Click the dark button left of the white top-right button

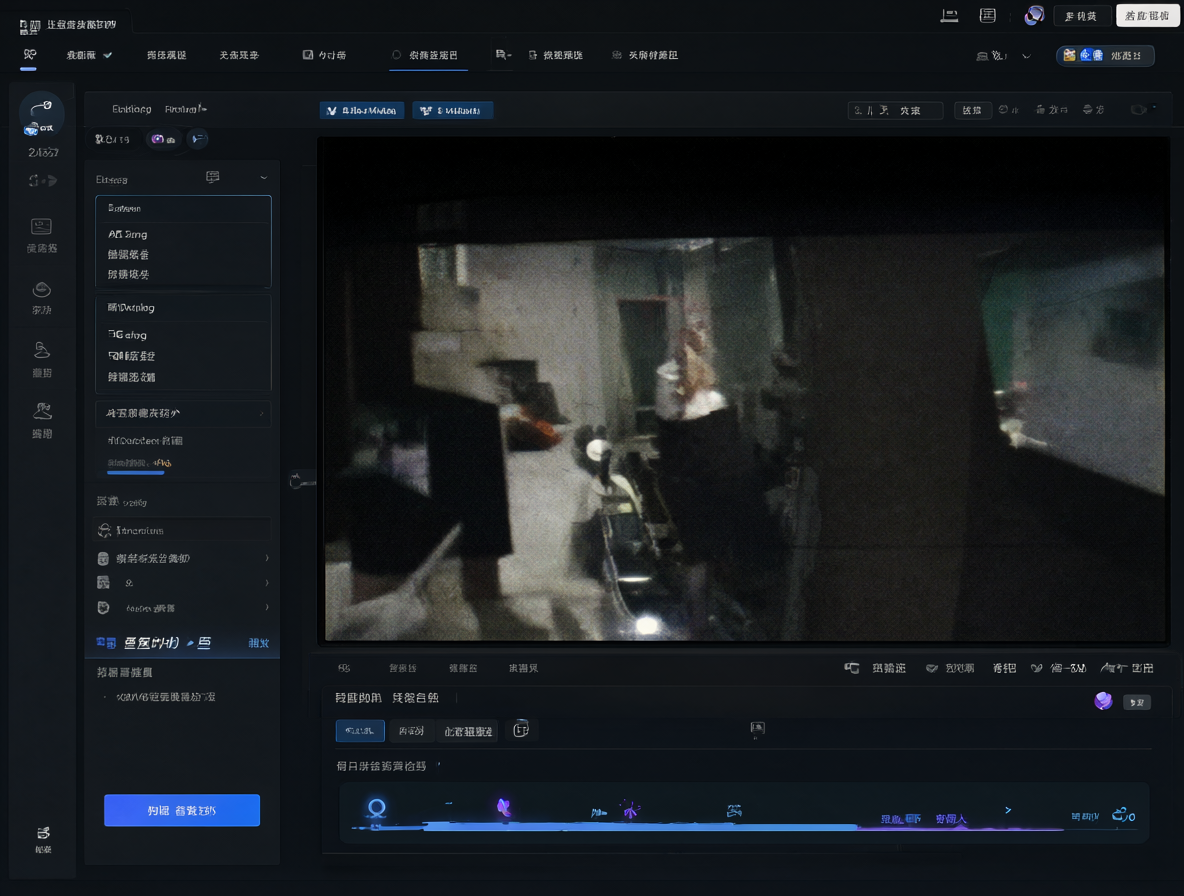point(1081,16)
